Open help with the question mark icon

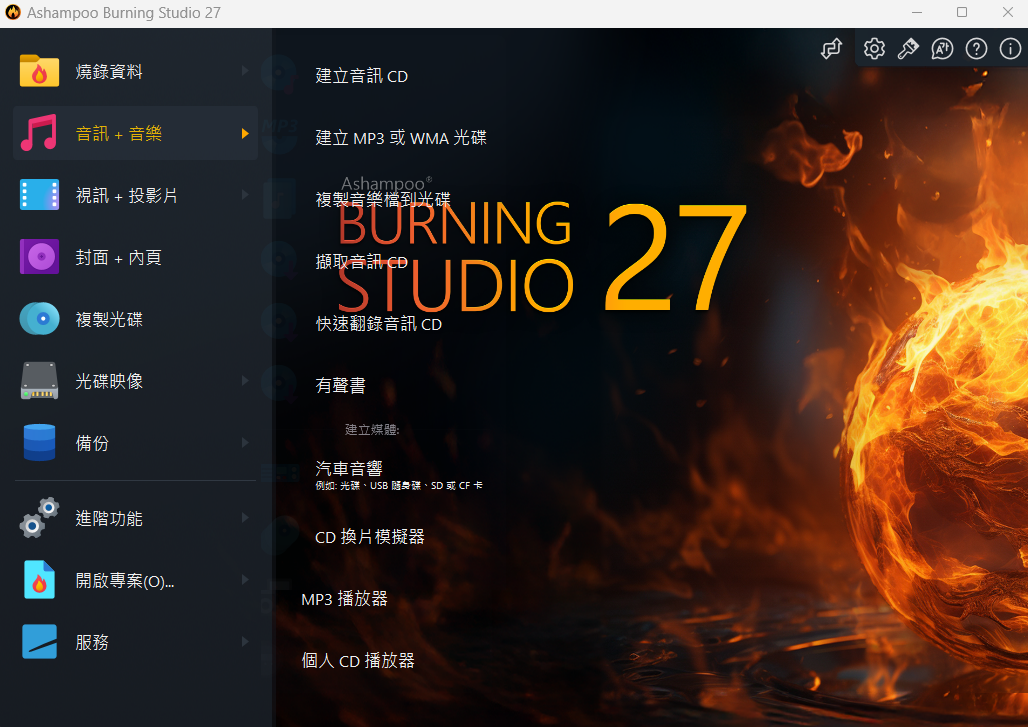click(976, 49)
